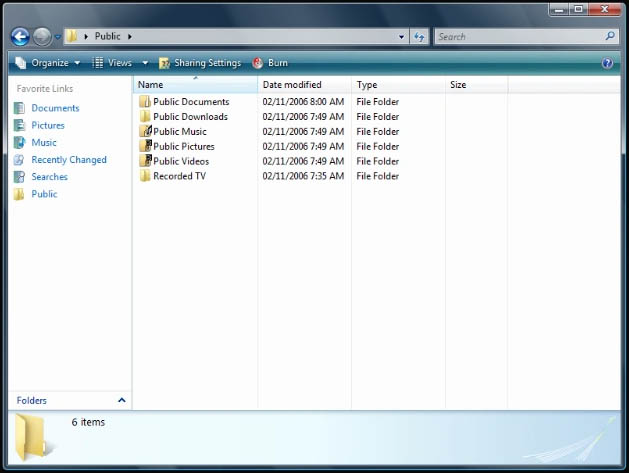Open the Views dropdown arrow
The image size is (629, 473).
tap(145, 63)
